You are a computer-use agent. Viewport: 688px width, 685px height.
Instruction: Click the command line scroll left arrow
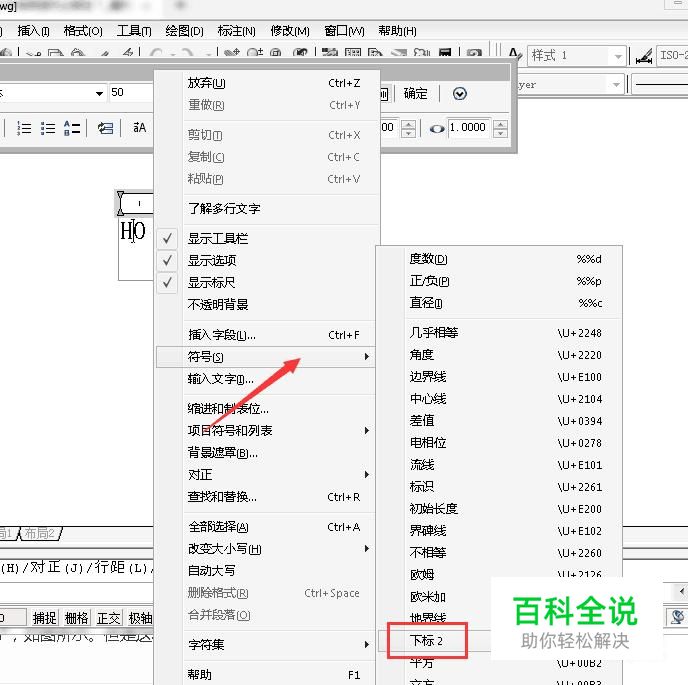(x=681, y=592)
